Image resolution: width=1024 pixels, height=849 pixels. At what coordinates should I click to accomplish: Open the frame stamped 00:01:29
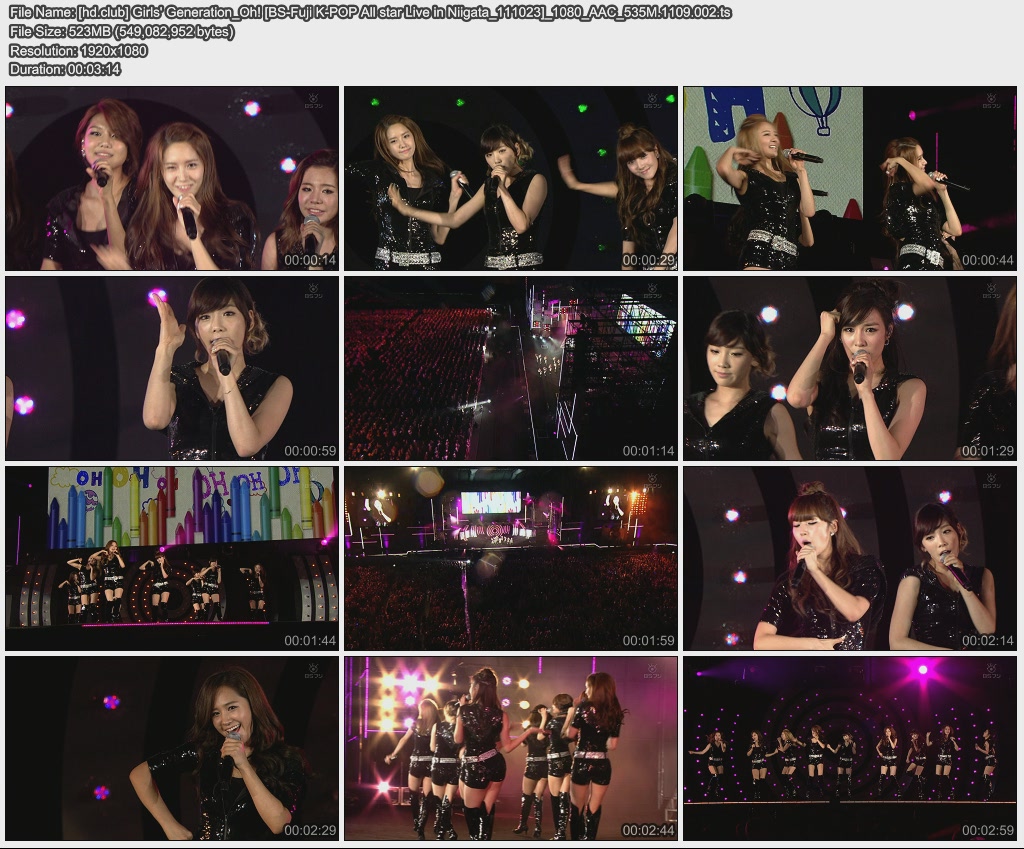point(850,368)
